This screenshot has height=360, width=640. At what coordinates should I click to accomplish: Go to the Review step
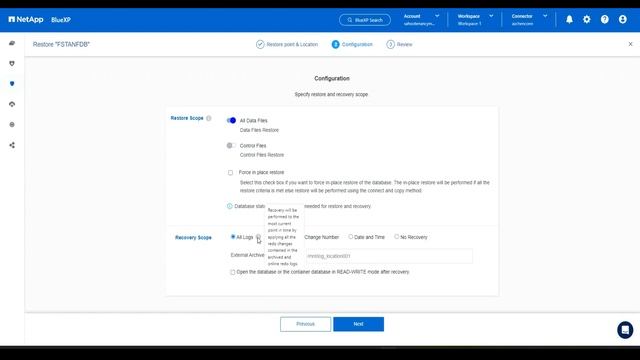399,44
